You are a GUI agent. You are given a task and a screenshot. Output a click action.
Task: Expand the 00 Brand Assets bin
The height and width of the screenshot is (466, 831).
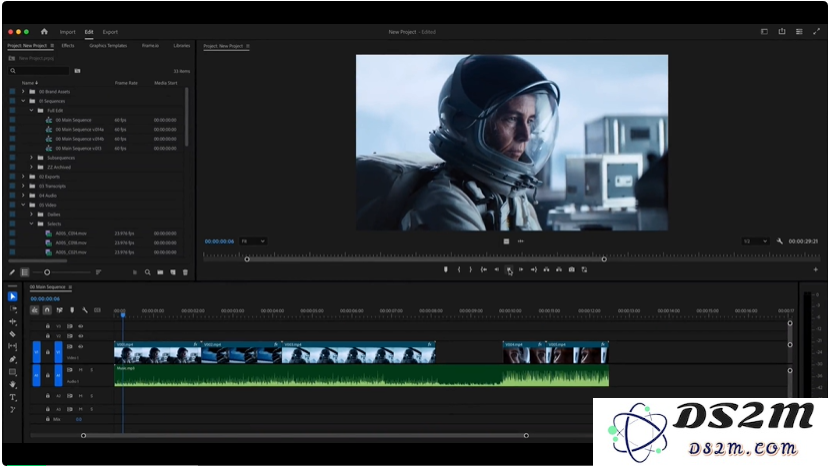pyautogui.click(x=23, y=92)
